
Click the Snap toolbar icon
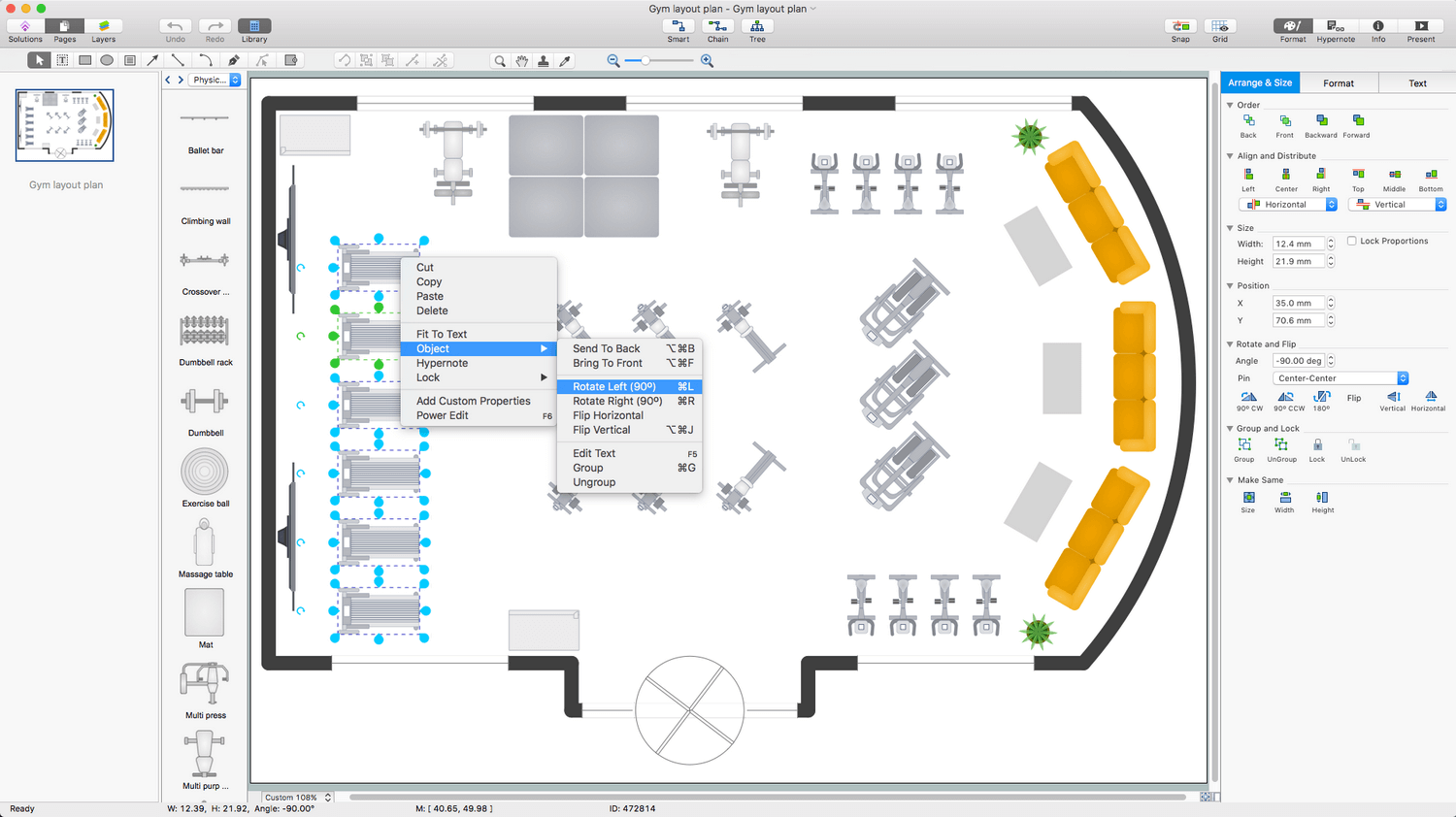(1180, 26)
